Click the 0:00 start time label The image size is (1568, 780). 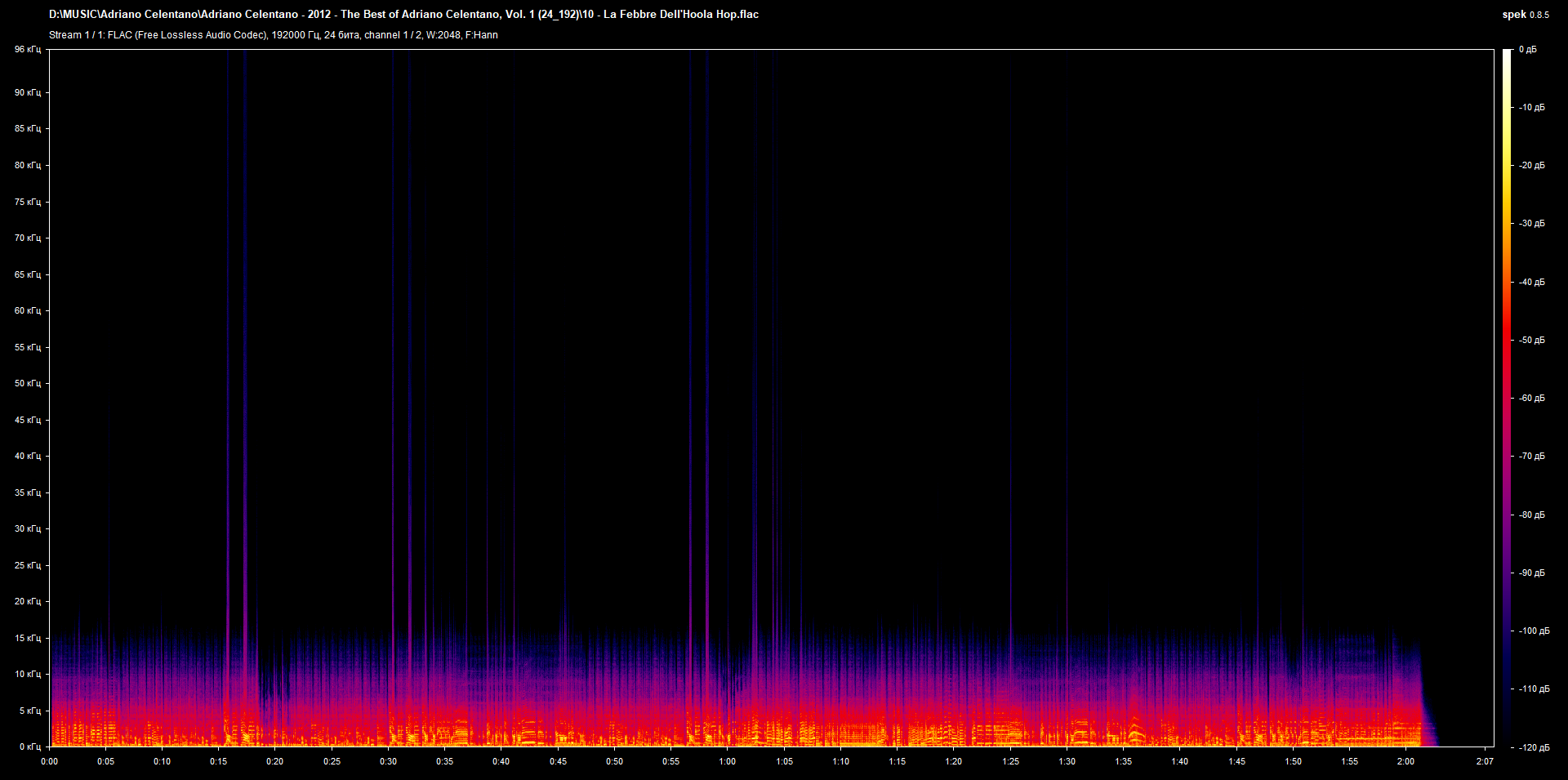pyautogui.click(x=50, y=761)
